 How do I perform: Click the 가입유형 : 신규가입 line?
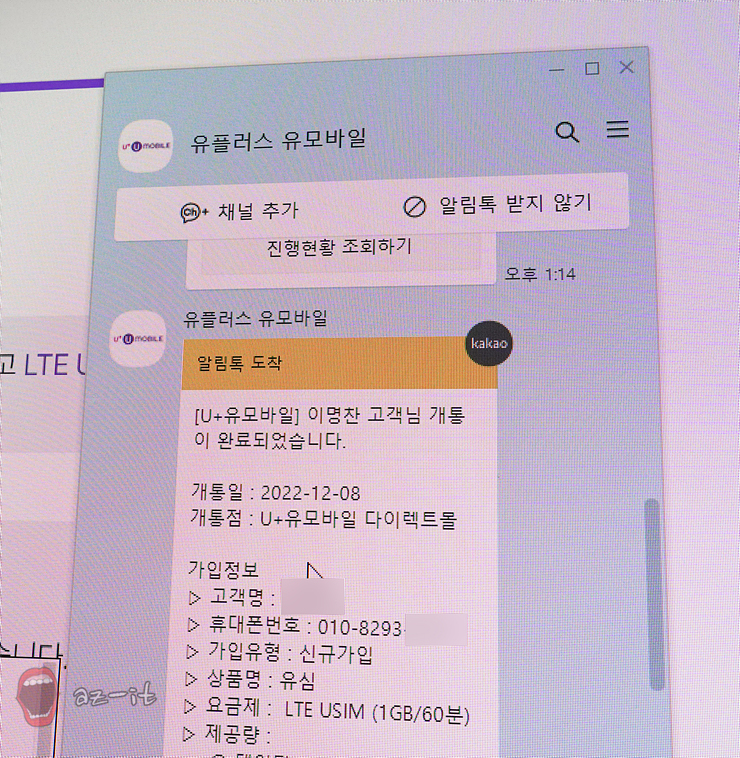pos(279,653)
